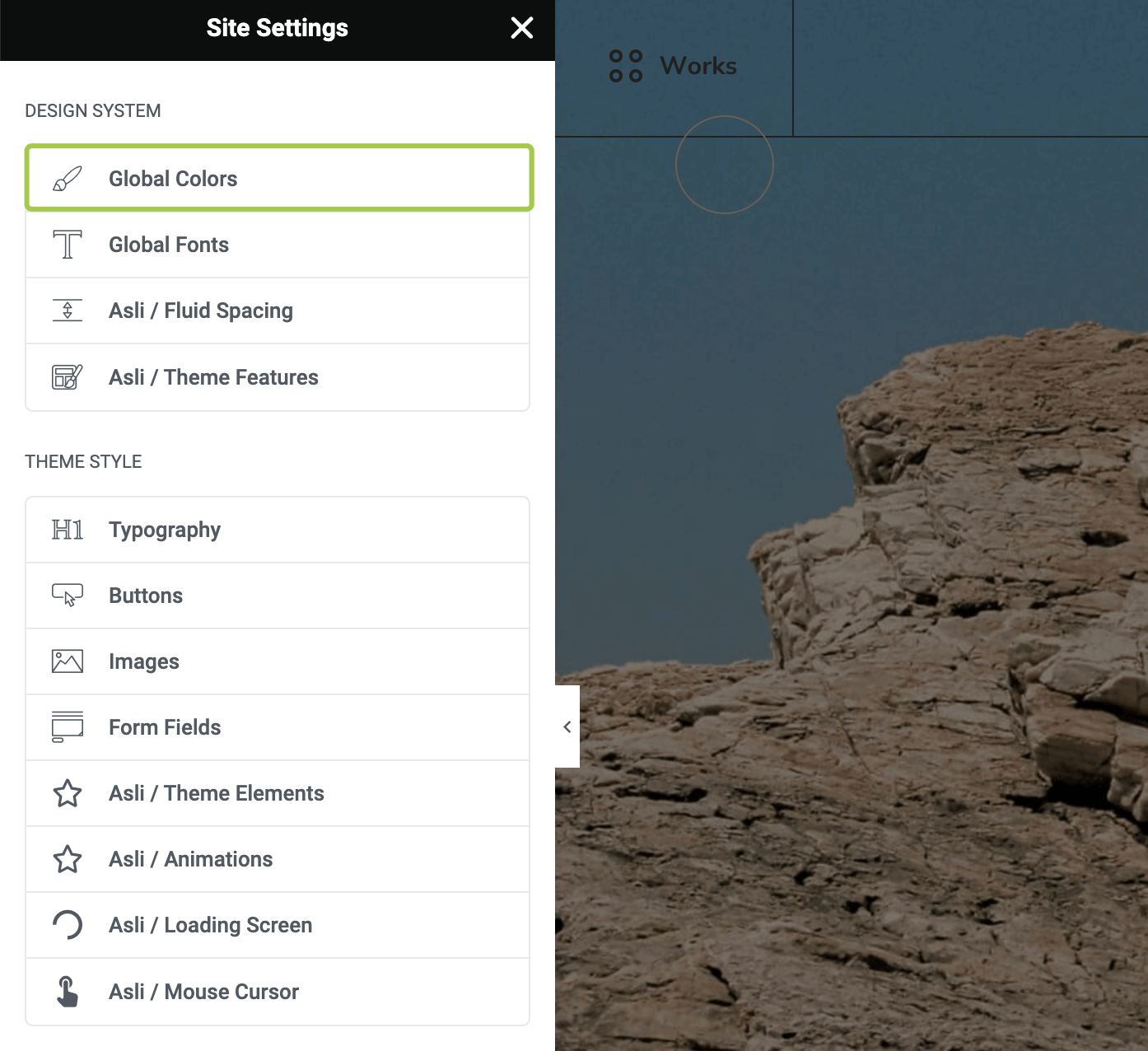Click the Fluid Spacing arrows icon
The width and height of the screenshot is (1148, 1051).
point(68,311)
